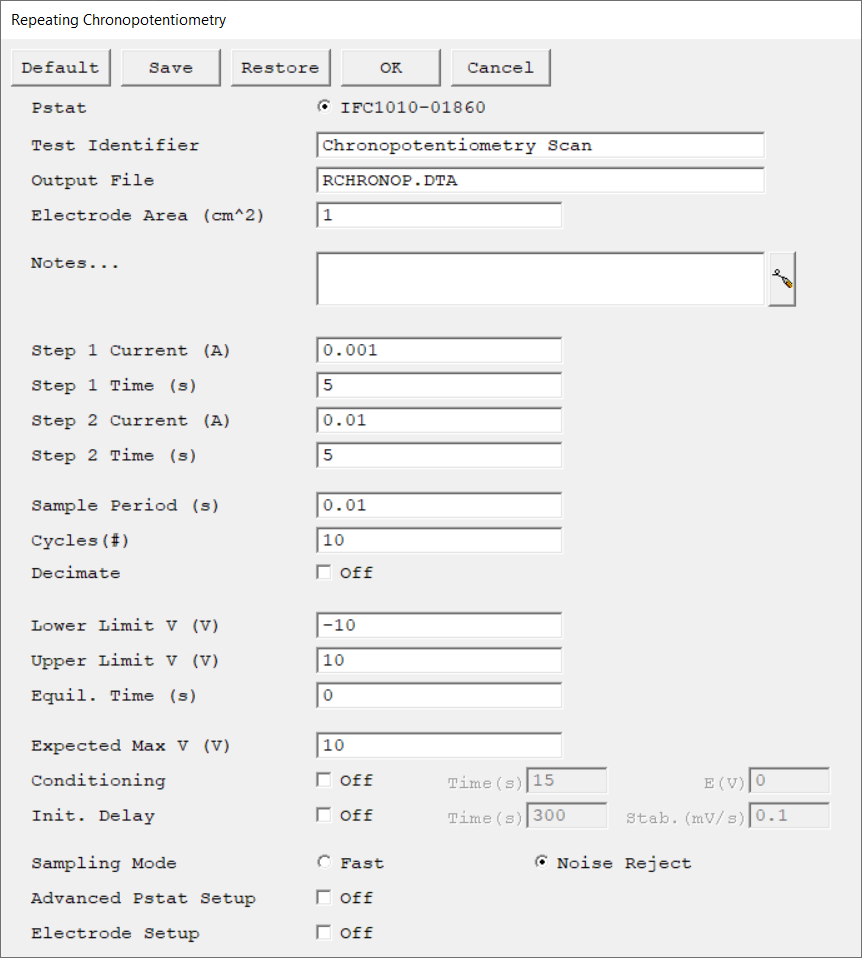Select Fast sampling mode
Image resolution: width=862 pixels, height=958 pixels.
[x=323, y=862]
